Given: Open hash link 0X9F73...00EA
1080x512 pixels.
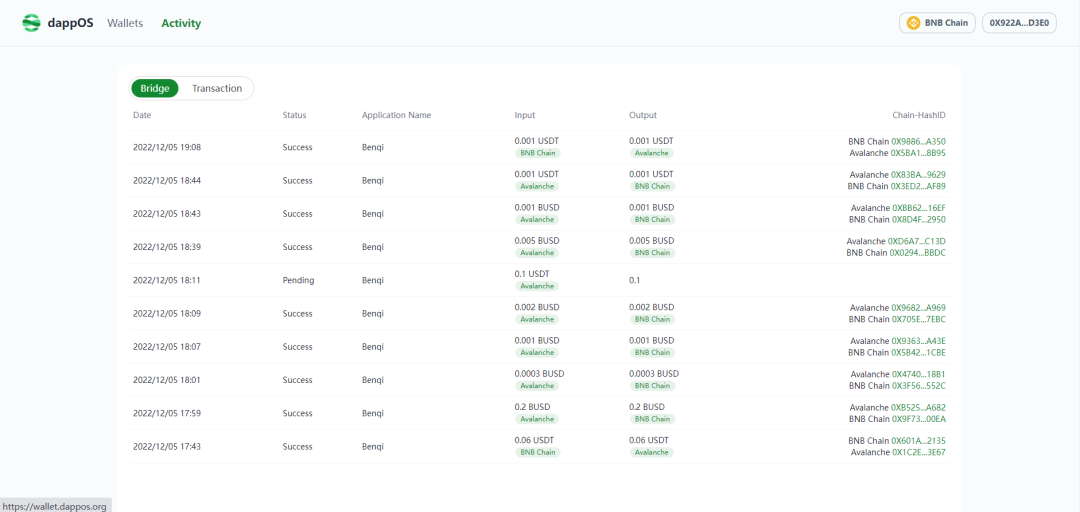Looking at the screenshot, I should [918, 419].
